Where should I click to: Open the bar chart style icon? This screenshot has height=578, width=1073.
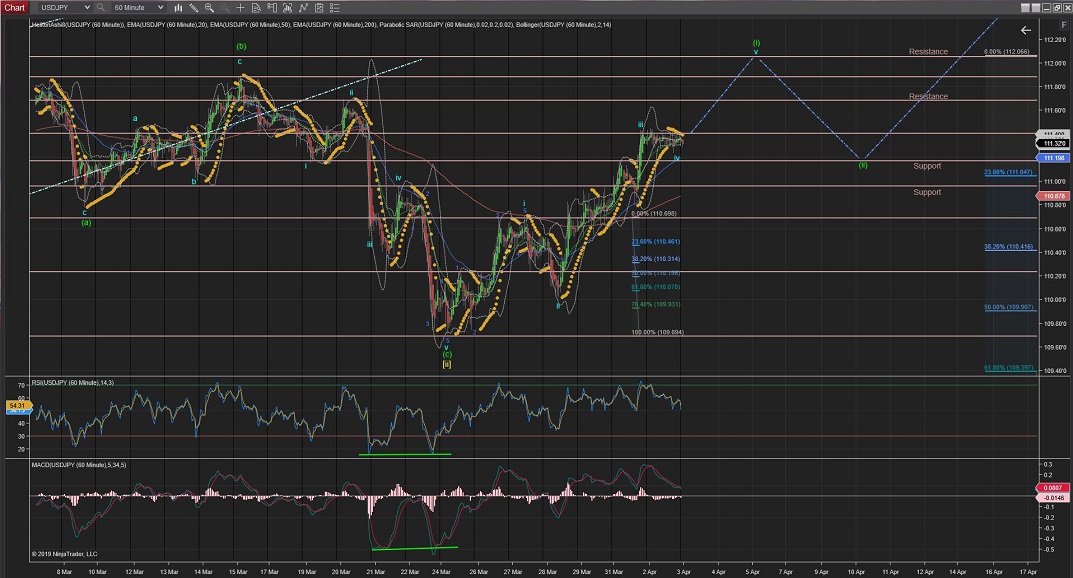click(x=178, y=8)
